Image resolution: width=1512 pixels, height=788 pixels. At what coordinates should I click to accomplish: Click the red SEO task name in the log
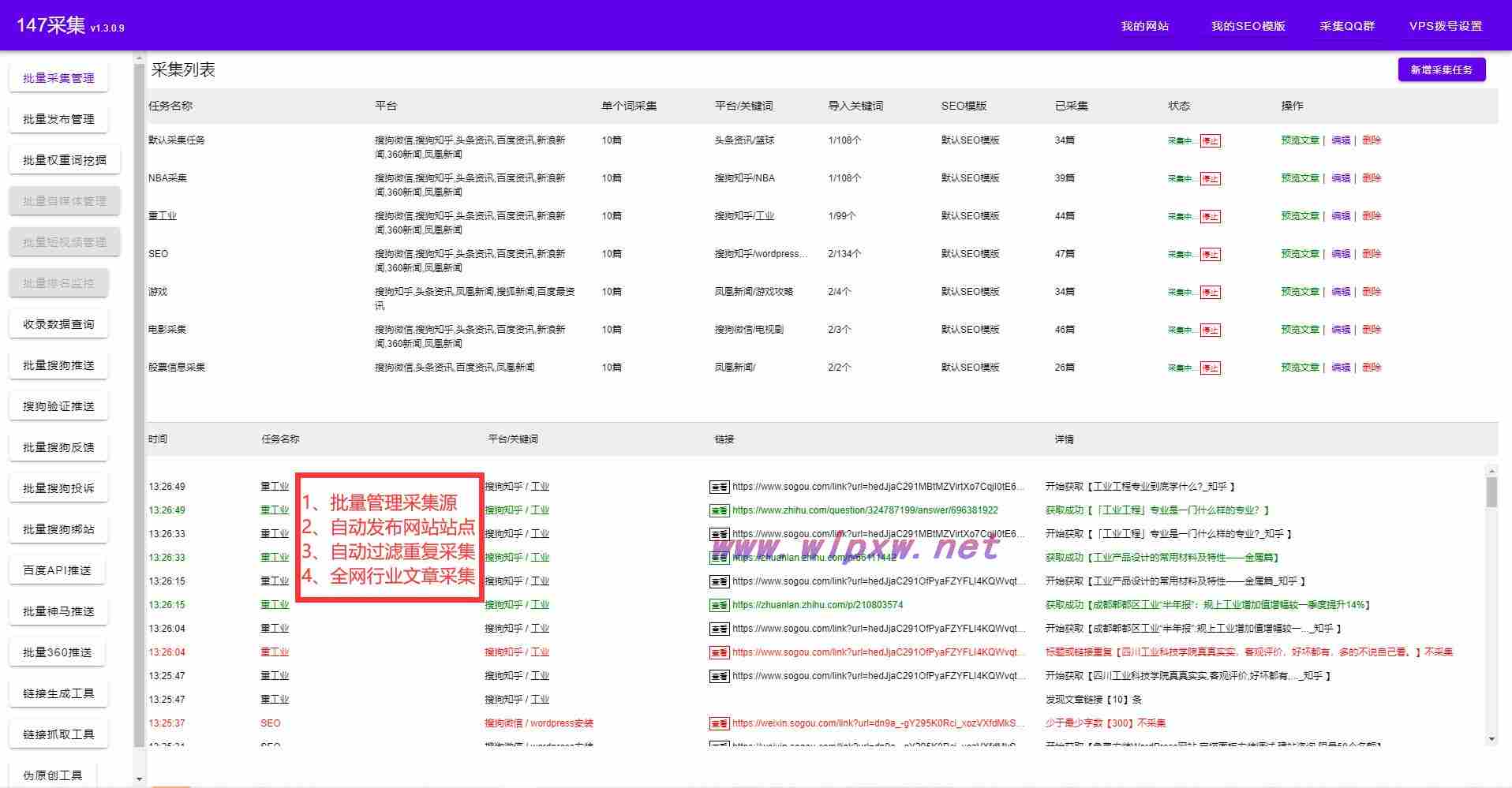click(x=271, y=723)
